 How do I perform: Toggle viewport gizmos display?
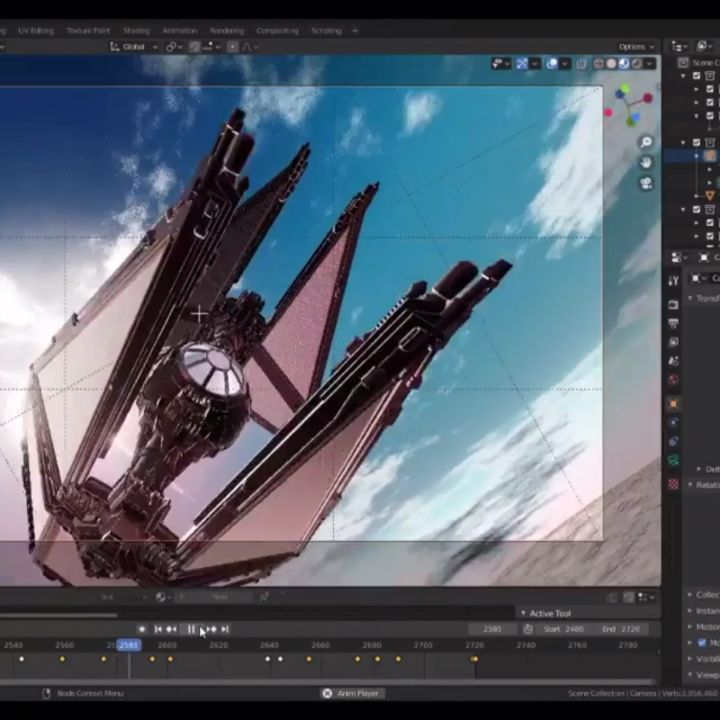pos(522,64)
